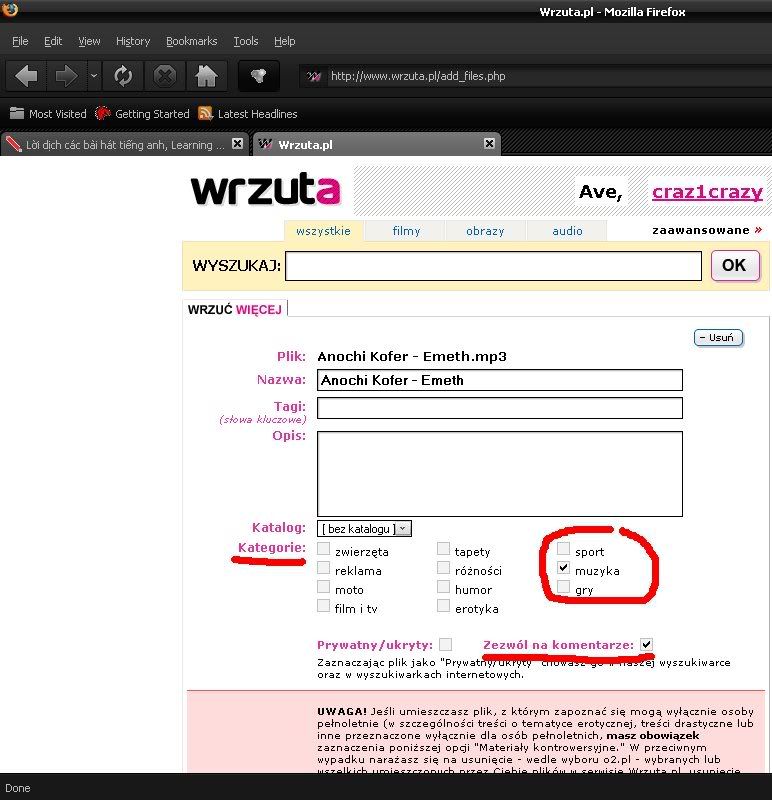Switch to the audio search tab
The width and height of the screenshot is (772, 800).
pyautogui.click(x=567, y=231)
